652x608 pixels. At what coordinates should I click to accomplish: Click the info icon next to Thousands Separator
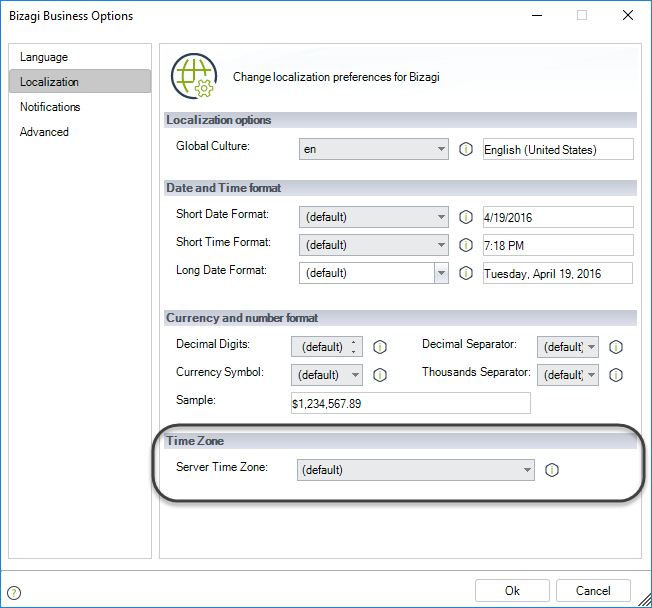[x=616, y=375]
